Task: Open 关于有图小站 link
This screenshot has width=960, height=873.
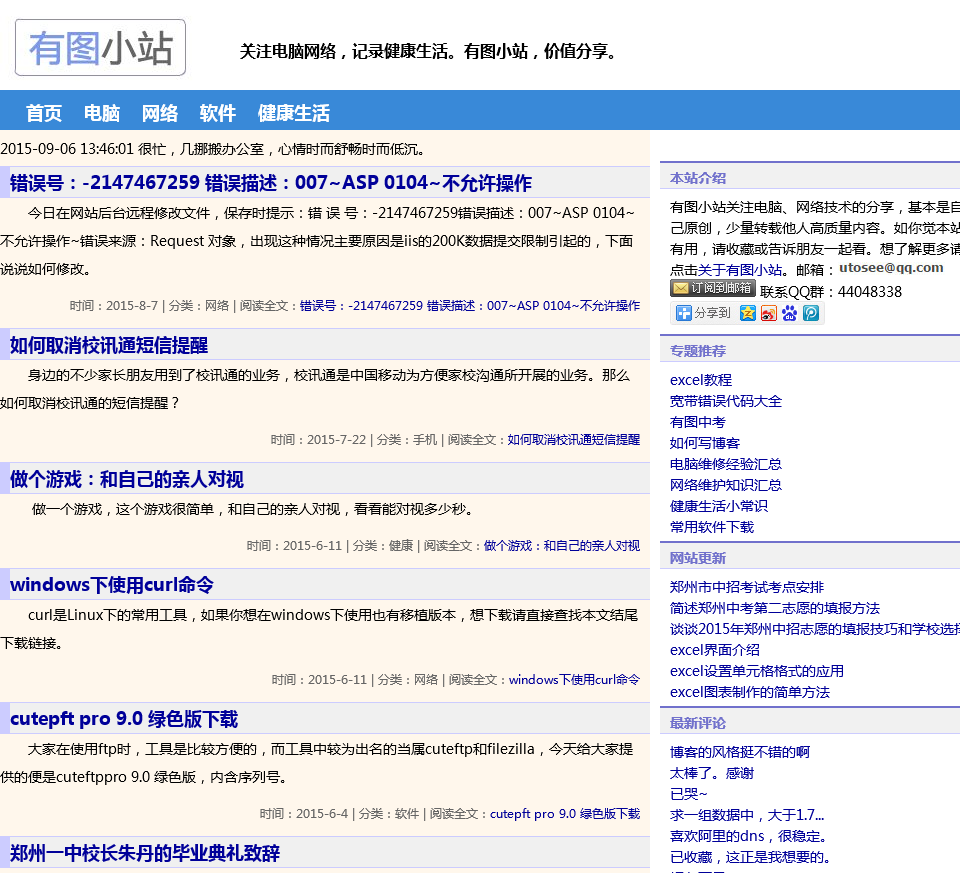Action: pos(740,270)
